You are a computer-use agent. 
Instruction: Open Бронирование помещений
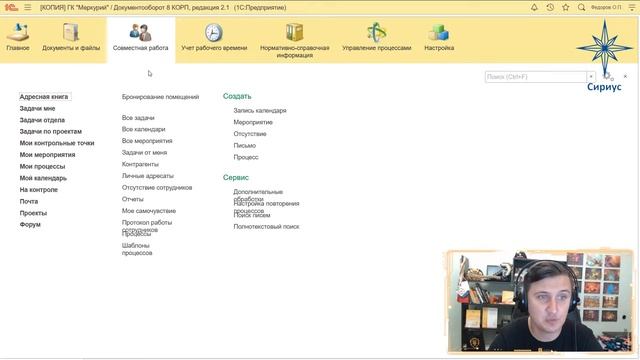click(x=160, y=97)
